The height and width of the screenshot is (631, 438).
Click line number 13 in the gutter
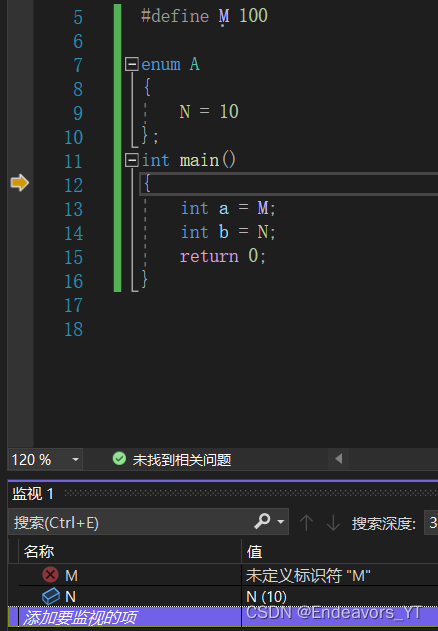[x=74, y=209]
